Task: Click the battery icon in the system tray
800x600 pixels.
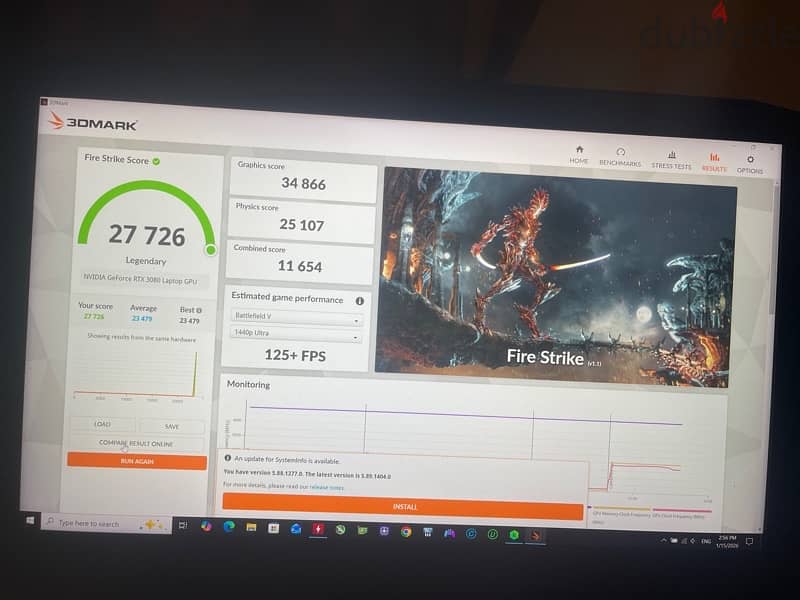Action: click(674, 540)
